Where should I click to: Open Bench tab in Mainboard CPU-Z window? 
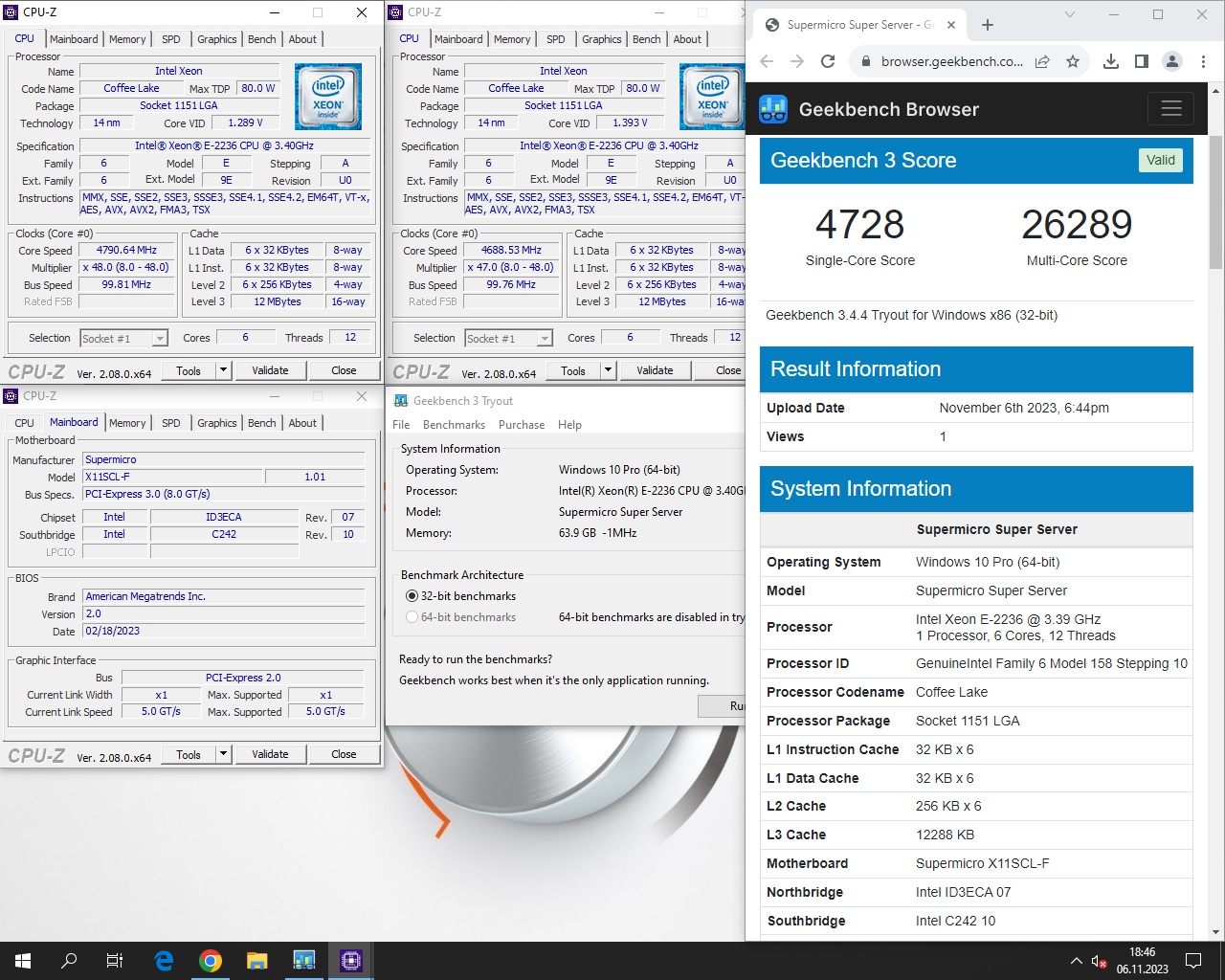pos(261,423)
